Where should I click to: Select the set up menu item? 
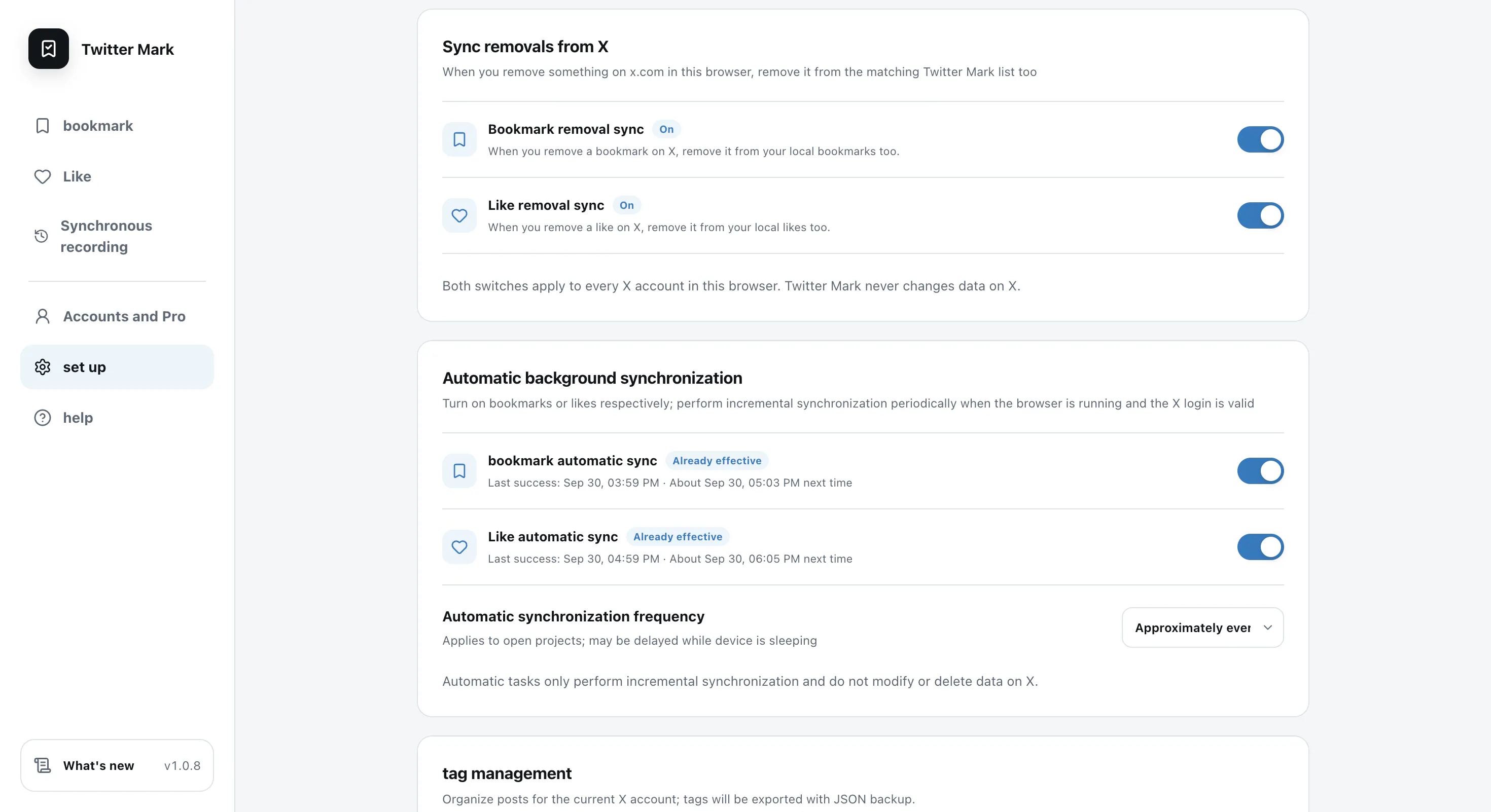(117, 366)
